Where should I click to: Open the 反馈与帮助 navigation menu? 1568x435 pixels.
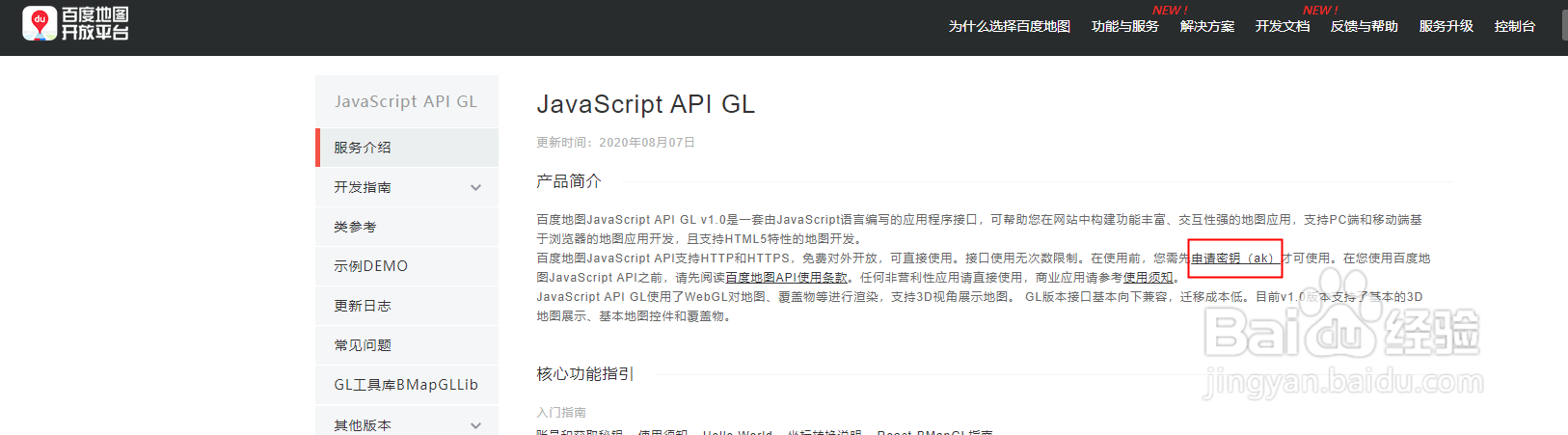pos(1365,27)
